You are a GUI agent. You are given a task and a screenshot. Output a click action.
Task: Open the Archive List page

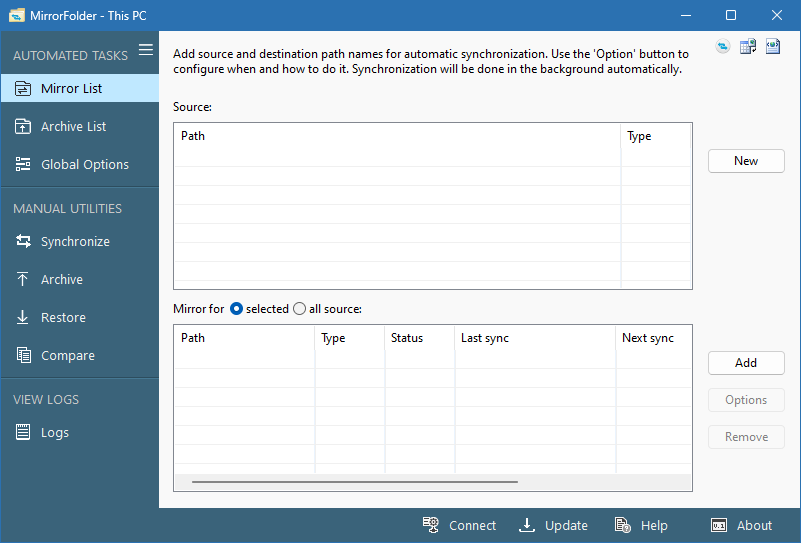[x=80, y=126]
